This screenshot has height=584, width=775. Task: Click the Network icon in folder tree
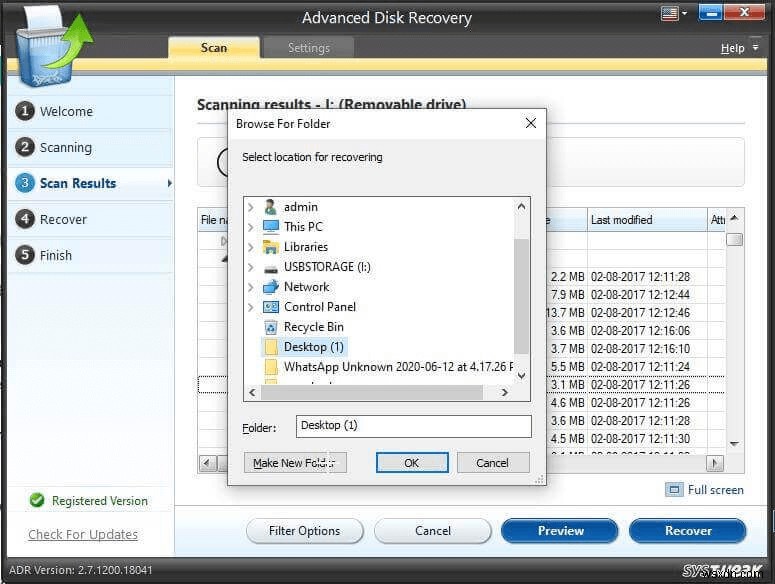click(x=270, y=287)
